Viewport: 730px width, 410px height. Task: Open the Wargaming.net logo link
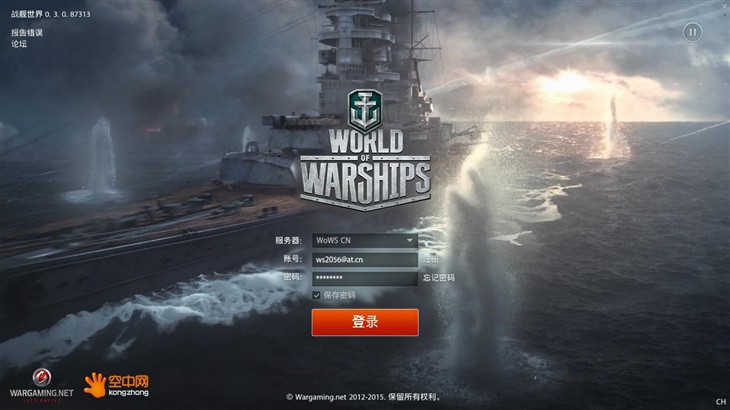click(41, 385)
